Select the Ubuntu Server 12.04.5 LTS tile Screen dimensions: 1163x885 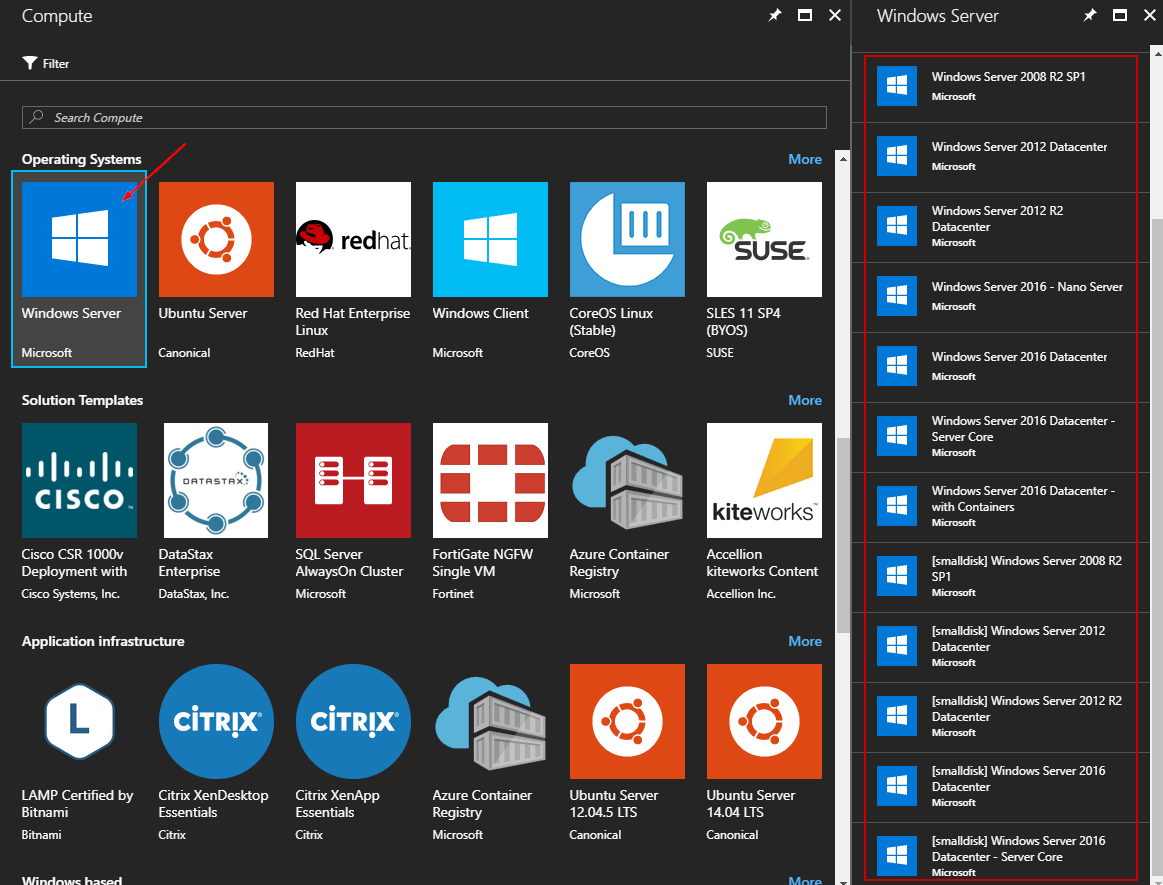click(627, 753)
